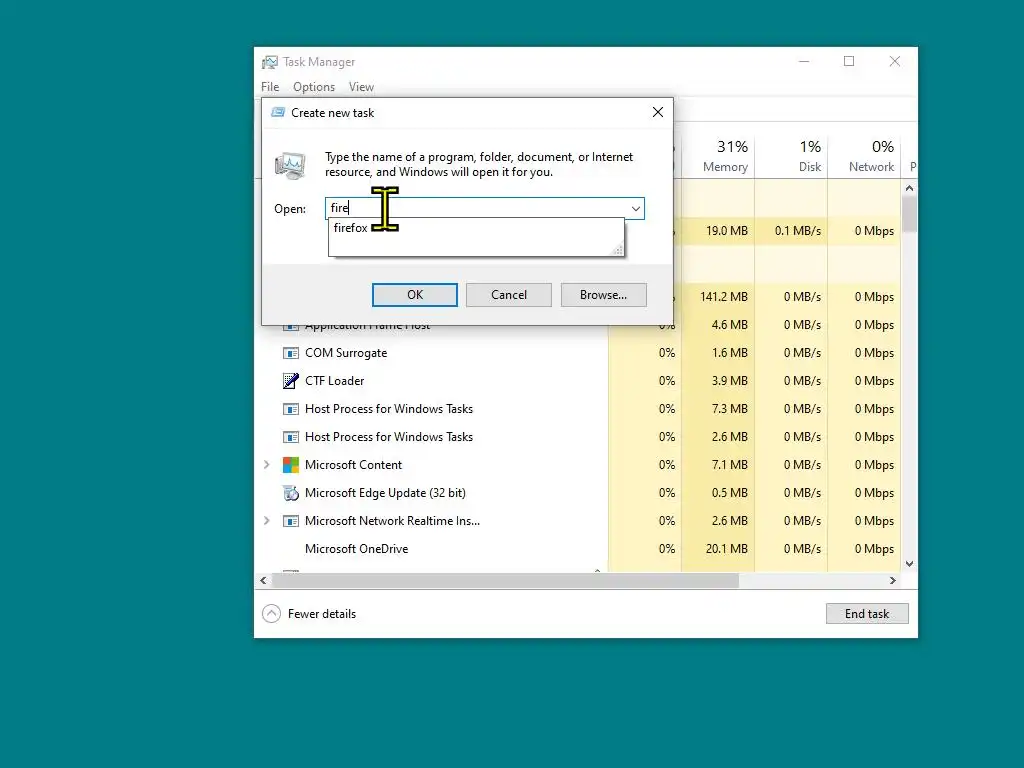Maximize the Task Manager window
The width and height of the screenshot is (1024, 768).
pyautogui.click(x=849, y=61)
